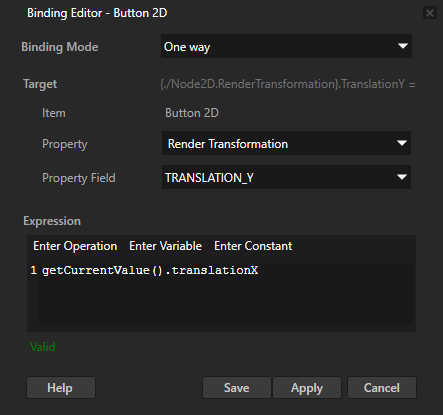Open the Property Field dropdown showing TRANSLATION_Y
443x415 pixels.
coord(286,177)
